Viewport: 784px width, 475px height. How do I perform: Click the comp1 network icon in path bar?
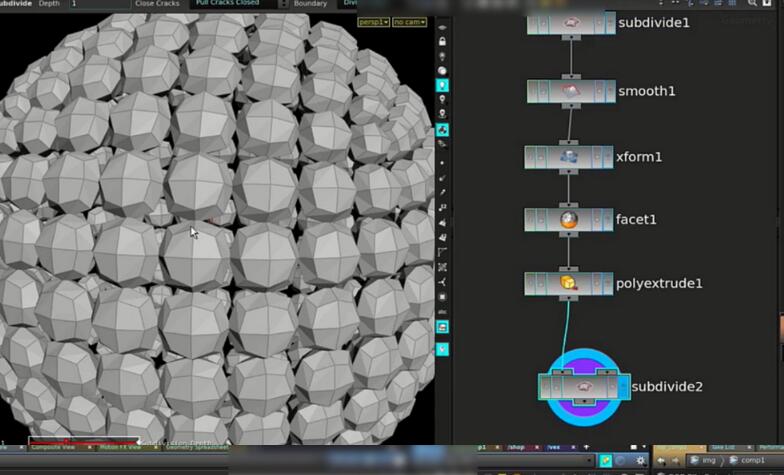(x=734, y=460)
